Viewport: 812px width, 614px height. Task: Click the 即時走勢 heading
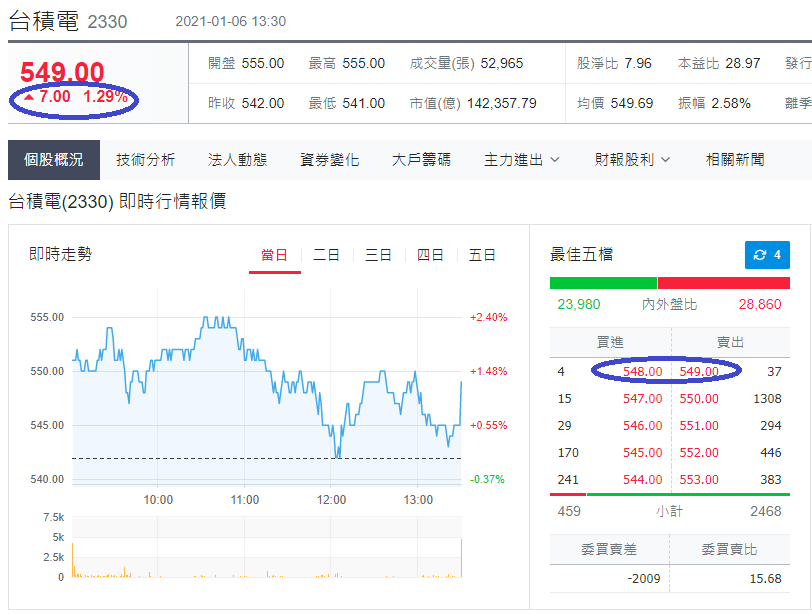tap(61, 254)
